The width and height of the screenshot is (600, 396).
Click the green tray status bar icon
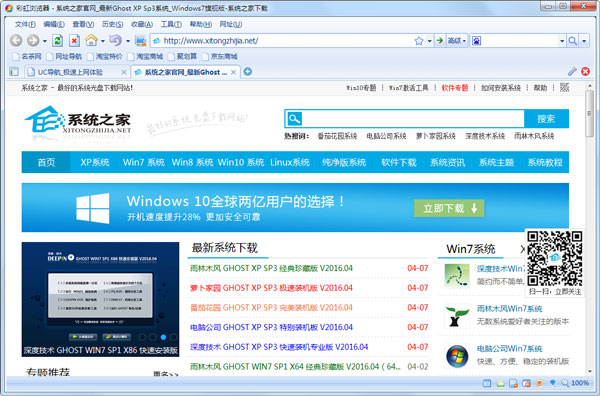coord(501,383)
